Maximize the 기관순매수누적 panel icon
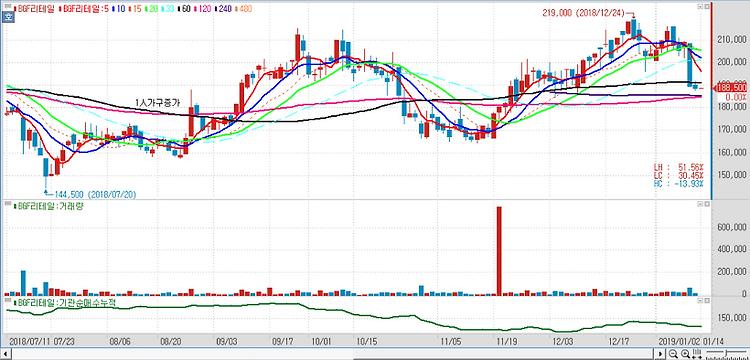Screen dimensions: 750x360 point(700,301)
